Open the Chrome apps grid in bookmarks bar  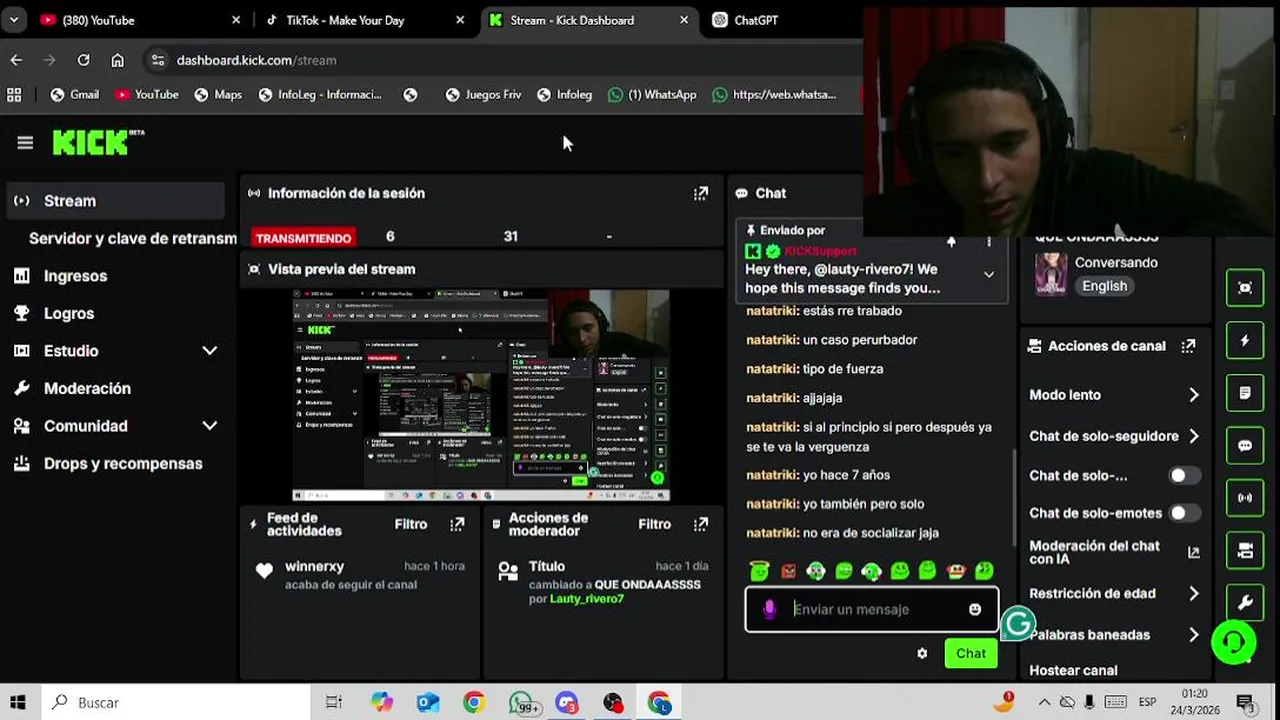[14, 95]
